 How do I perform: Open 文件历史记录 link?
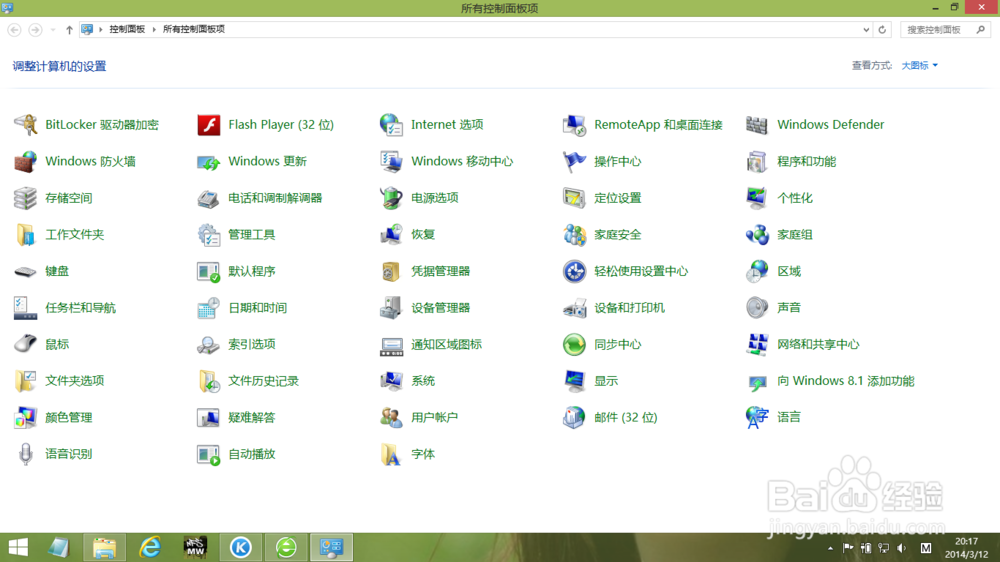tap(263, 381)
